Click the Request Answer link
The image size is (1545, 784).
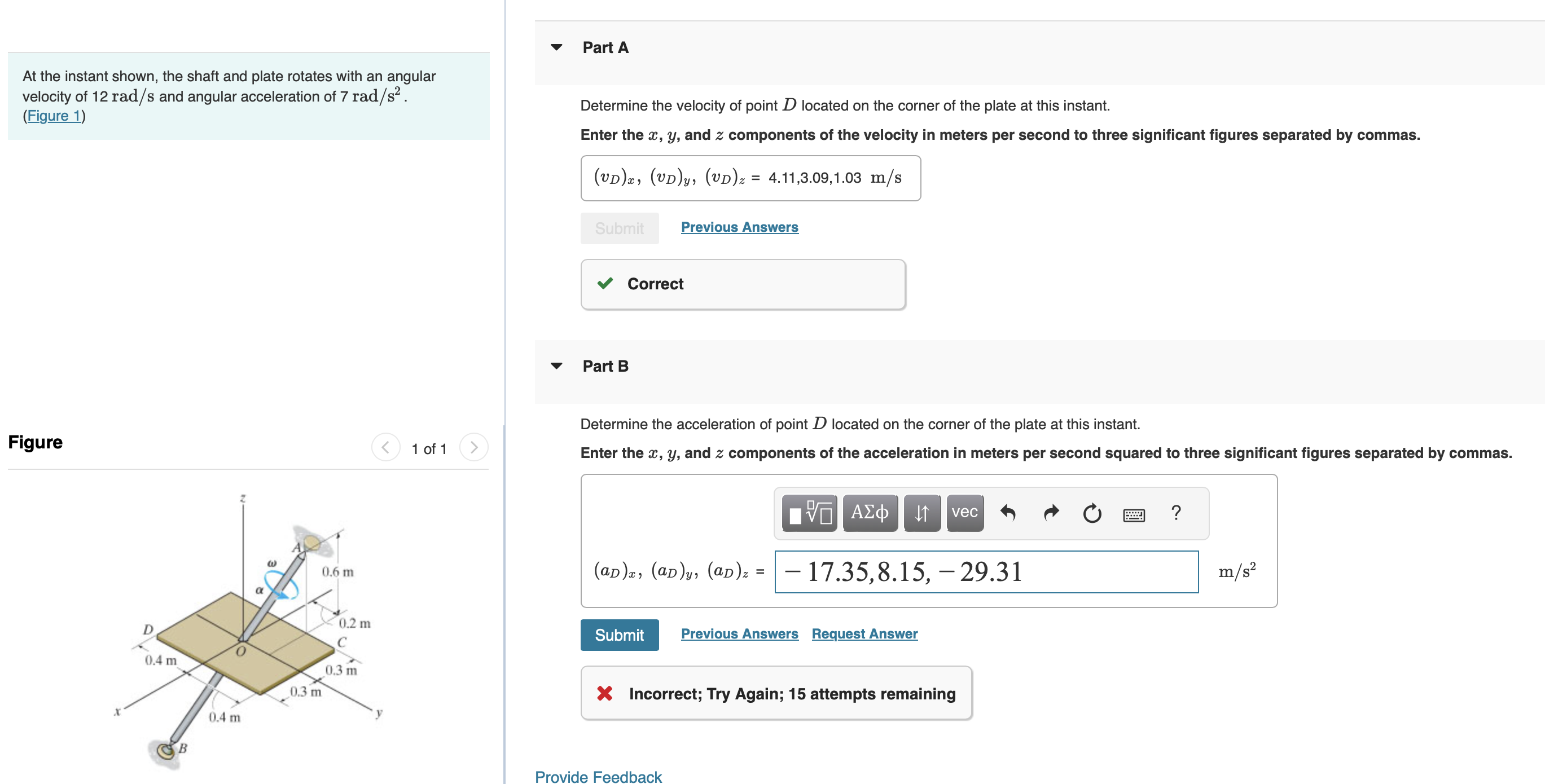(864, 633)
